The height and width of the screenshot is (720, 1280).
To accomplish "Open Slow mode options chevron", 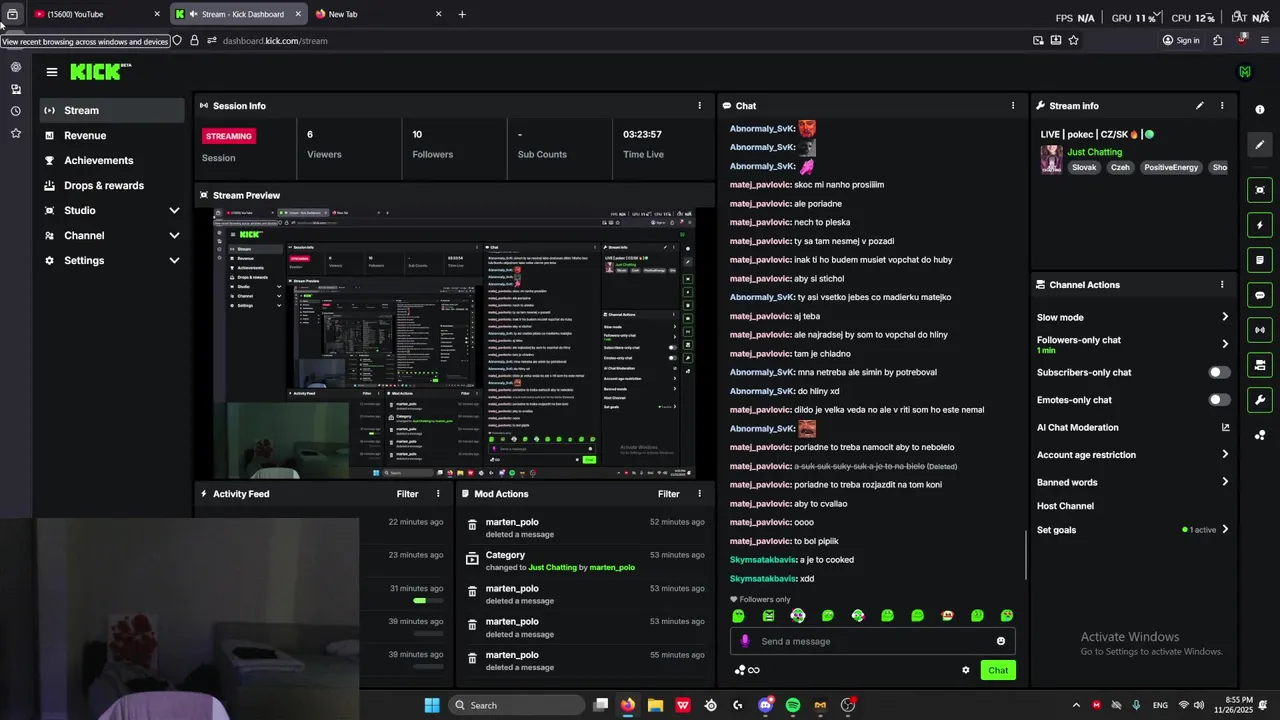I will tap(1224, 317).
